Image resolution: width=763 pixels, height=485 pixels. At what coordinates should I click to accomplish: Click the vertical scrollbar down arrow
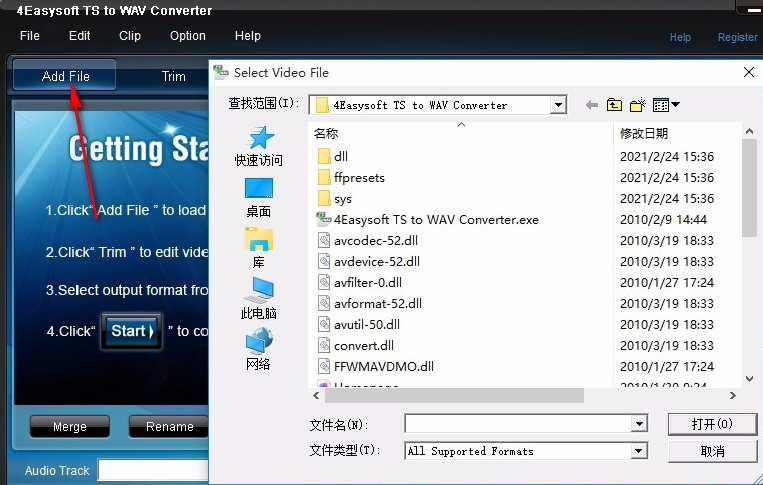[x=749, y=379]
